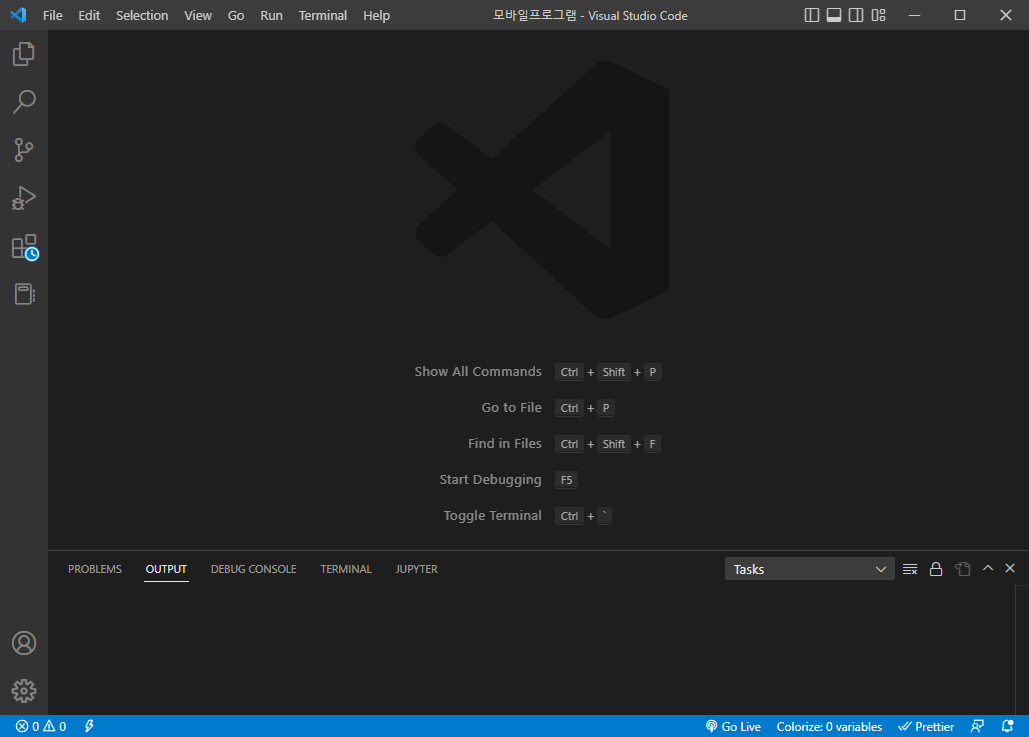Open the Accounts menu icon
Screen dimensions: 1029x737
(24, 643)
